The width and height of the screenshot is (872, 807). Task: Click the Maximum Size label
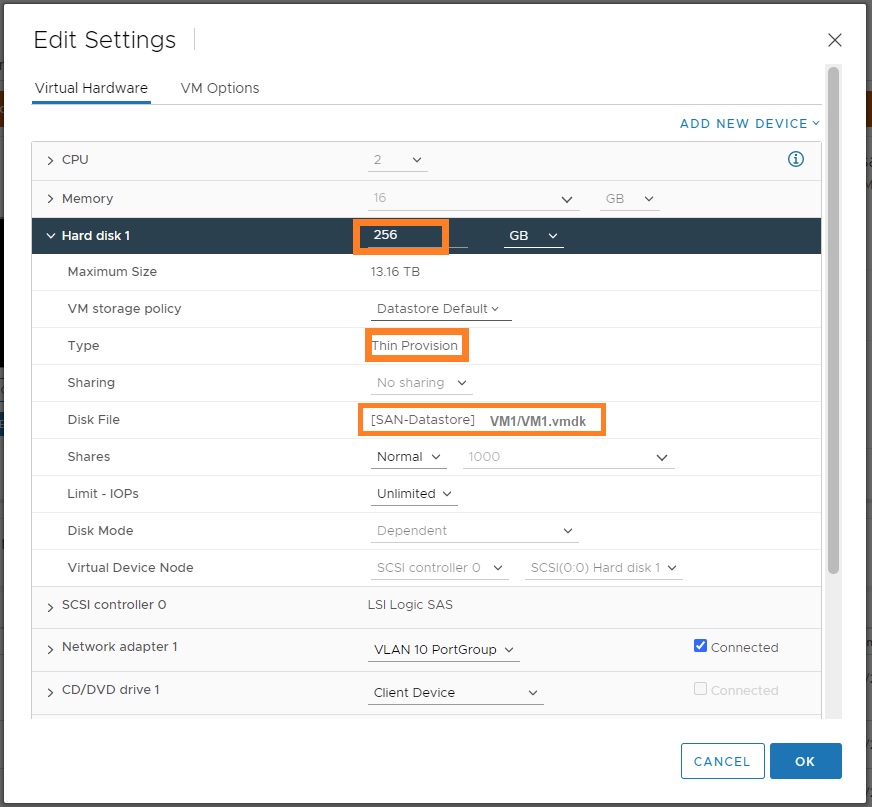pos(112,272)
